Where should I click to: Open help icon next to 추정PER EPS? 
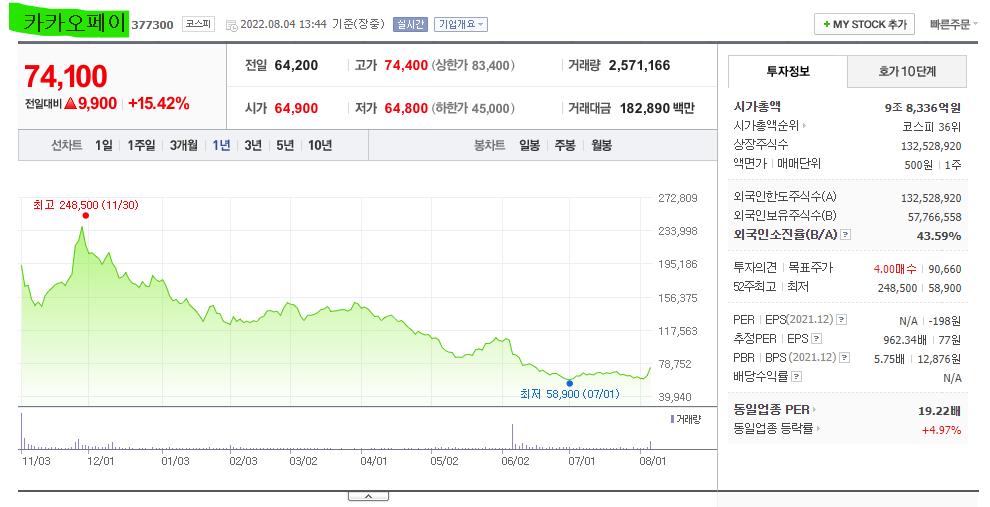tap(817, 339)
